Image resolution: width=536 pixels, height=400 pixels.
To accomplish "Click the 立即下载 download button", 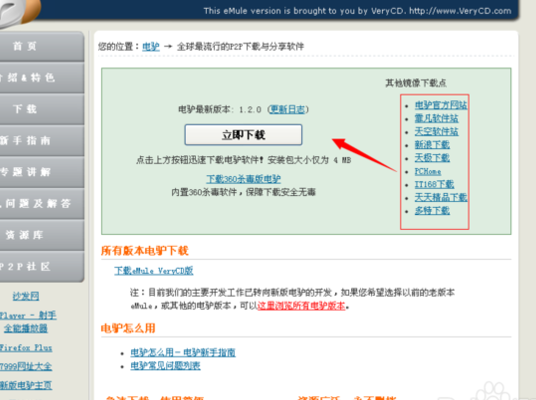I will [x=243, y=135].
